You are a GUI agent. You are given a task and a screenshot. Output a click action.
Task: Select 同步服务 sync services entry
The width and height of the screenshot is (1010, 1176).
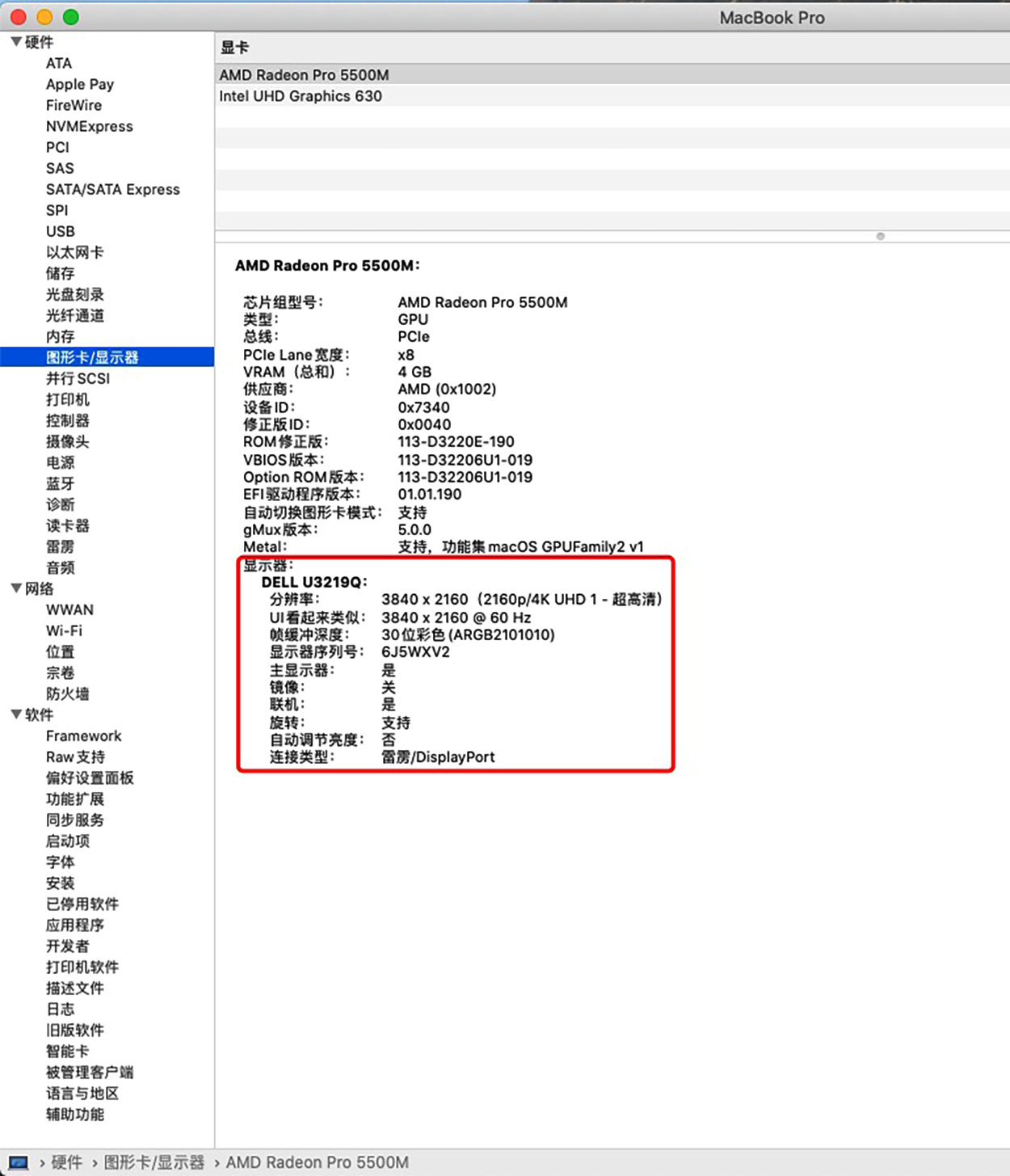pos(75,820)
